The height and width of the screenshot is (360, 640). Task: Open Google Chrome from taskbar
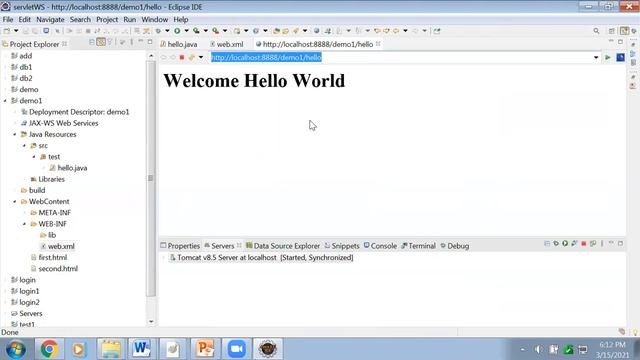49,349
